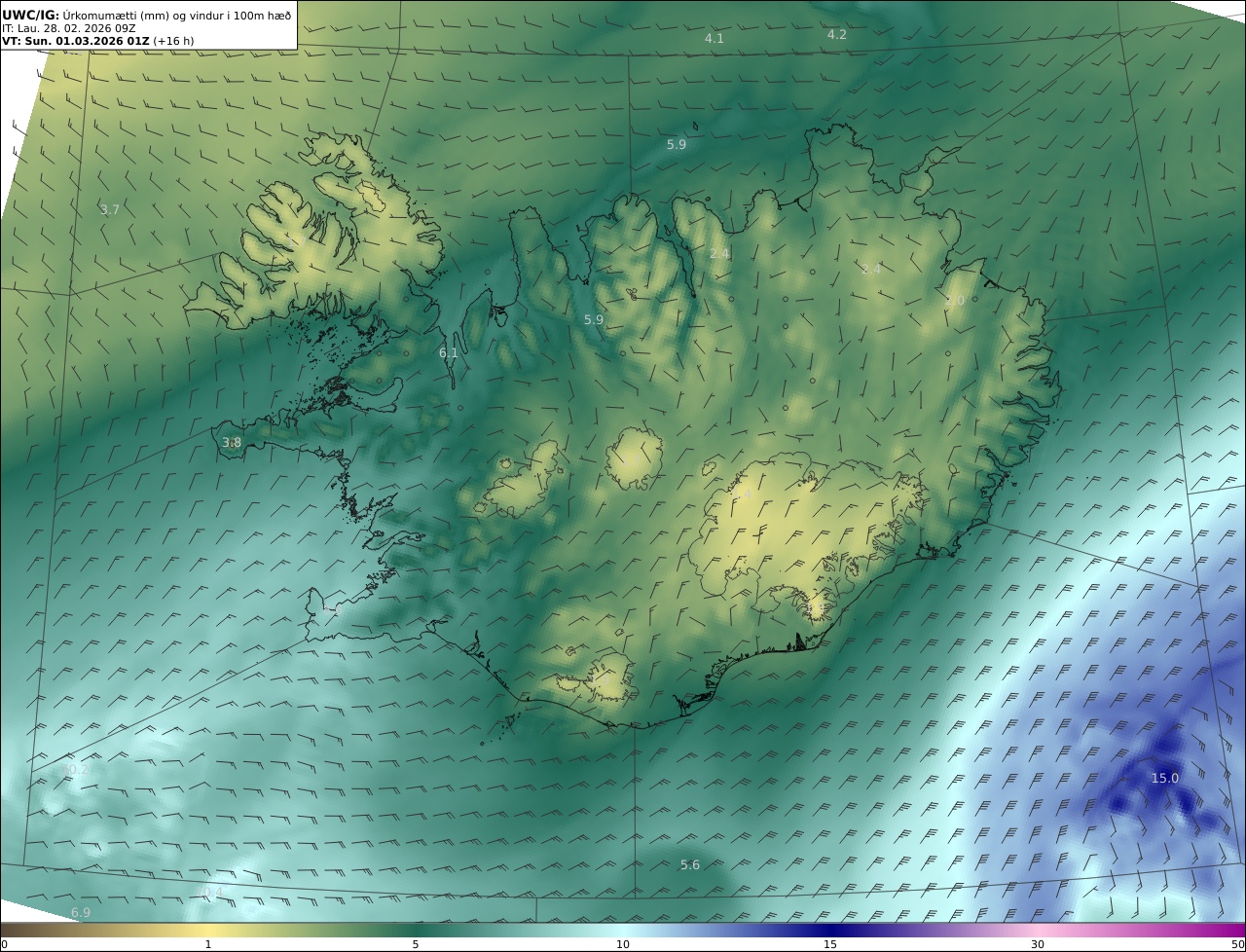Click the 10.4 precipitation value
The image size is (1246, 952).
pos(209,892)
